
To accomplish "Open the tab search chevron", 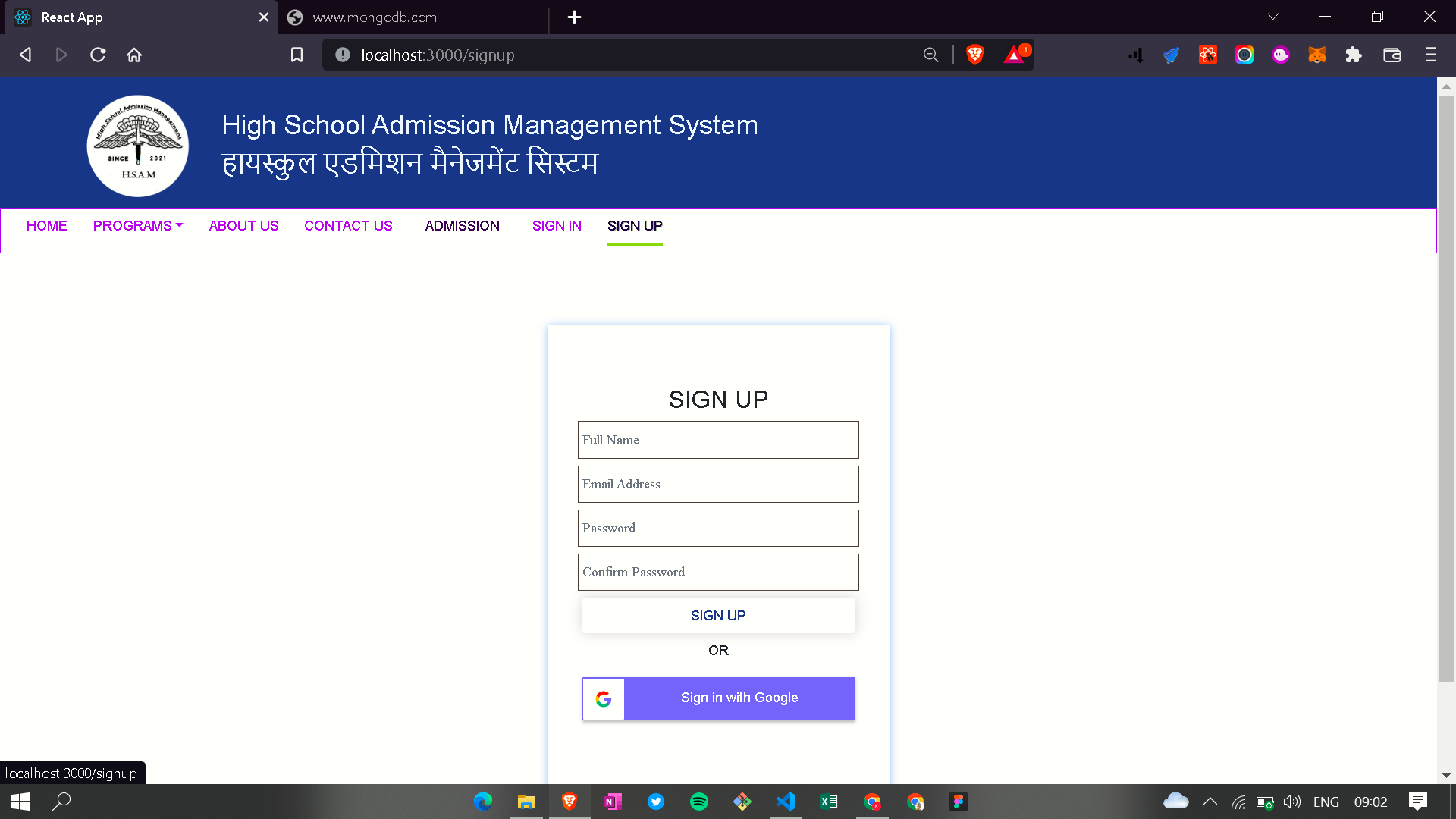I will 1273,17.
